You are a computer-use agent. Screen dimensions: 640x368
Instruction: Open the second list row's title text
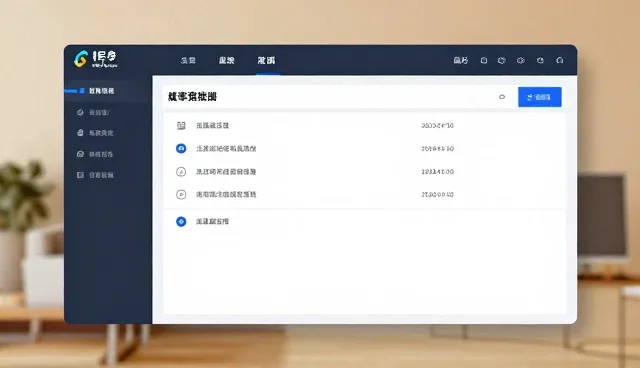[226, 149]
